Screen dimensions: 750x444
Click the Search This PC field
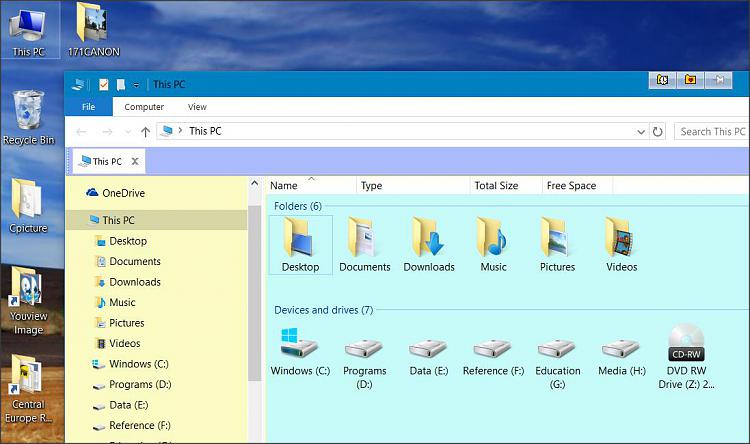coord(712,132)
